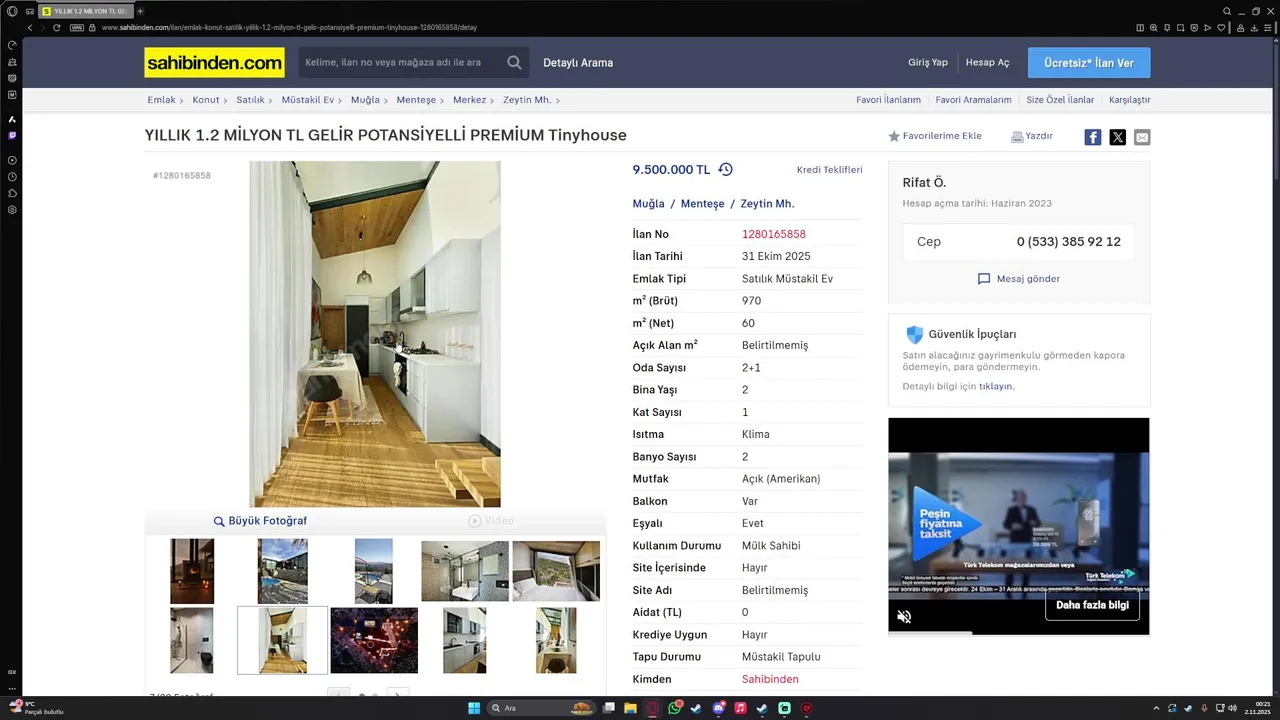Share listing on X icon
The image size is (1280, 720).
(1118, 137)
